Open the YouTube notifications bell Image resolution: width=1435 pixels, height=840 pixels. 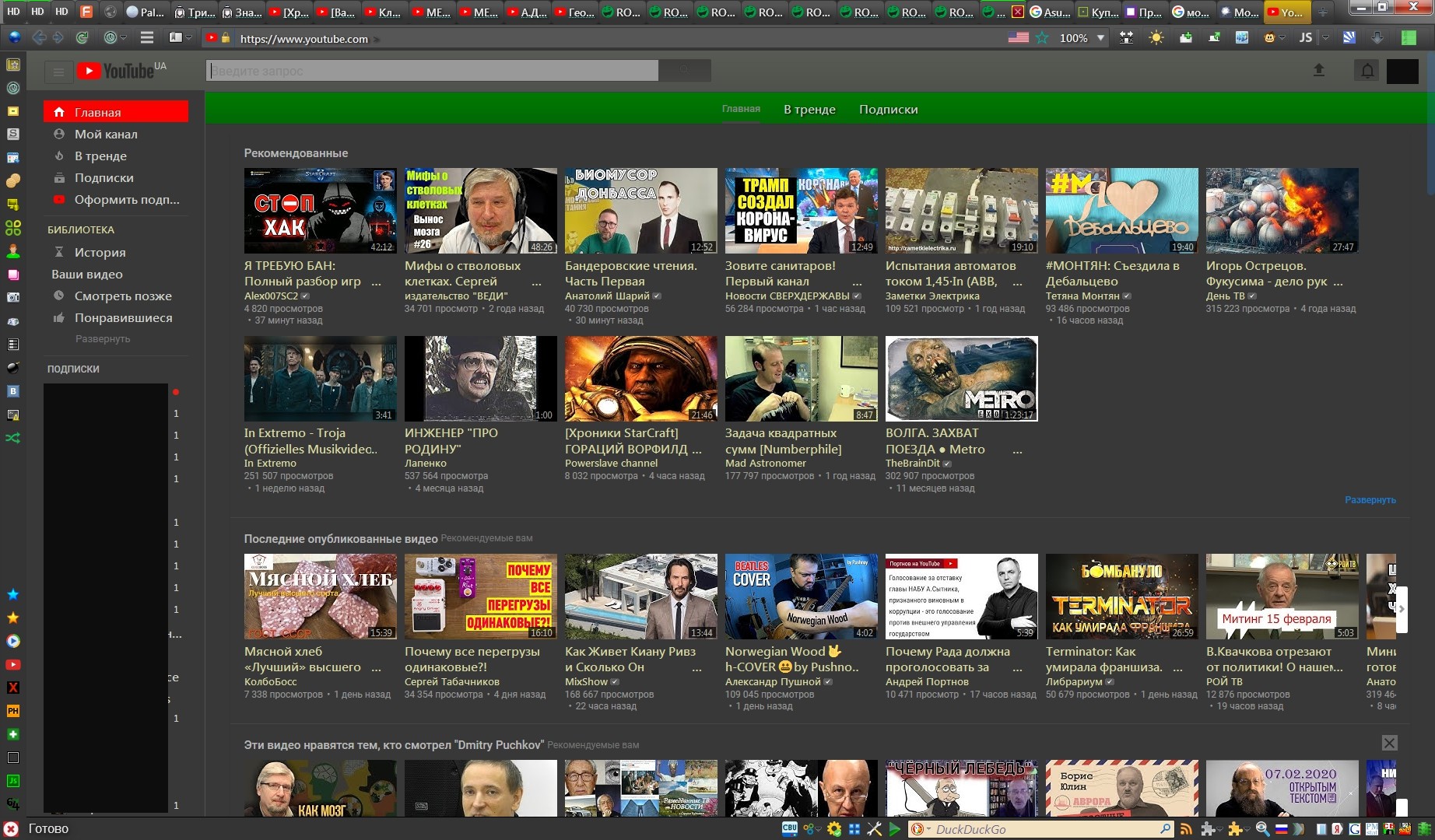(1367, 71)
